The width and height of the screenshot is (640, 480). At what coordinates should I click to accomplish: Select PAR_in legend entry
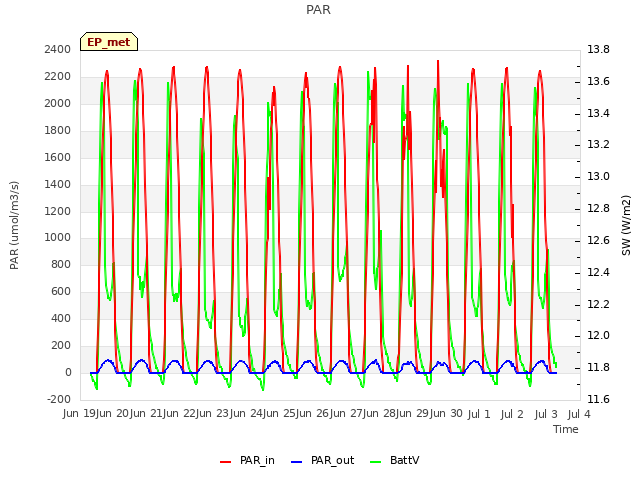coord(247,460)
